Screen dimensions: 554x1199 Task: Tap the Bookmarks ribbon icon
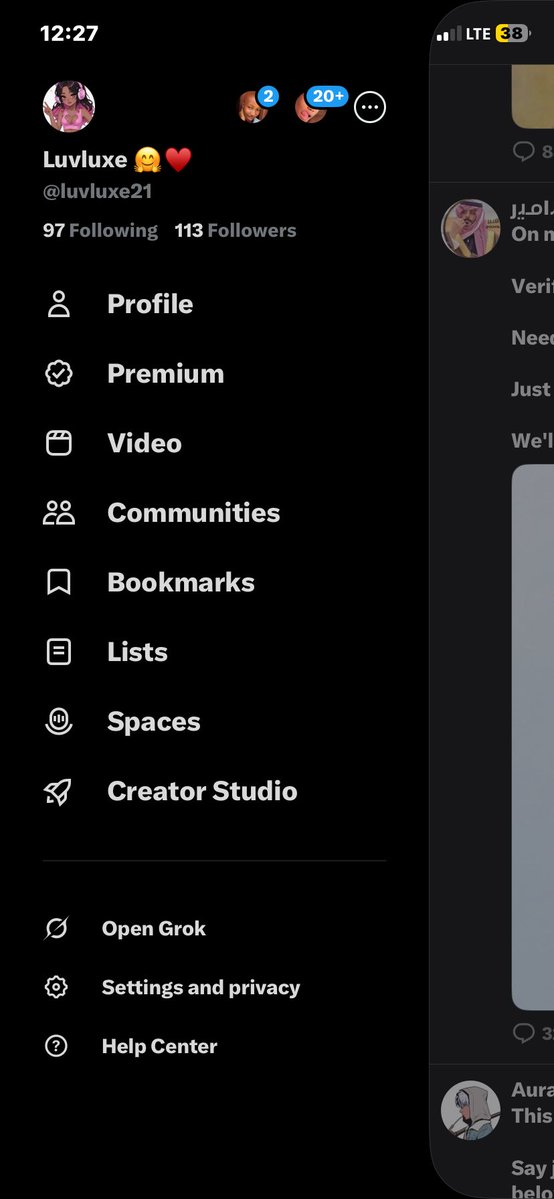pos(59,582)
